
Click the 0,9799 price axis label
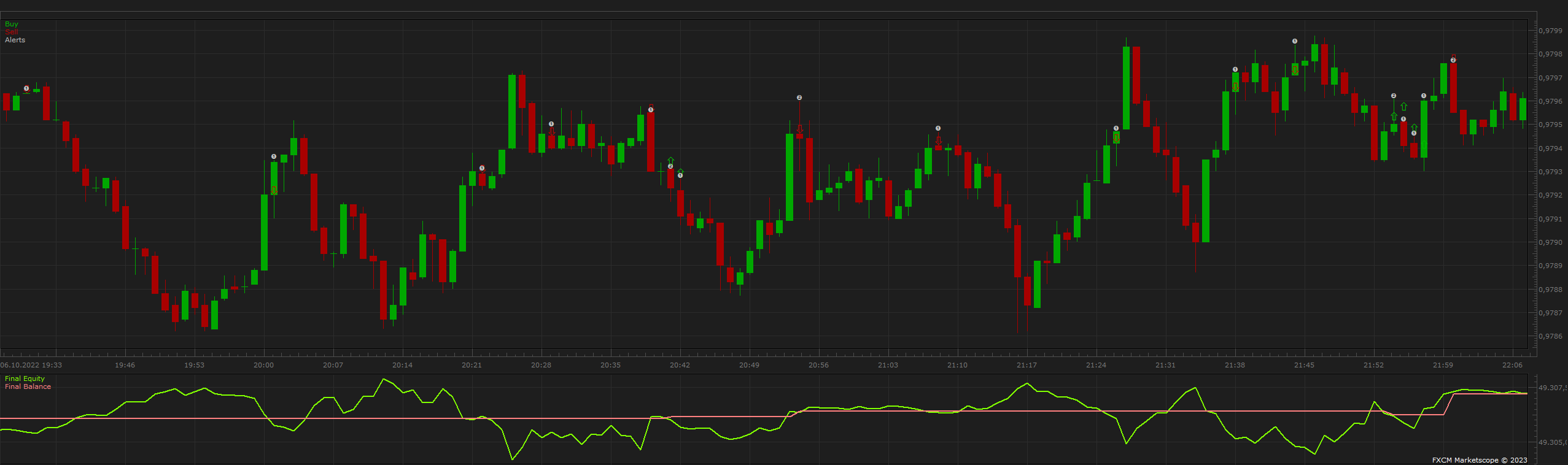coord(1550,31)
